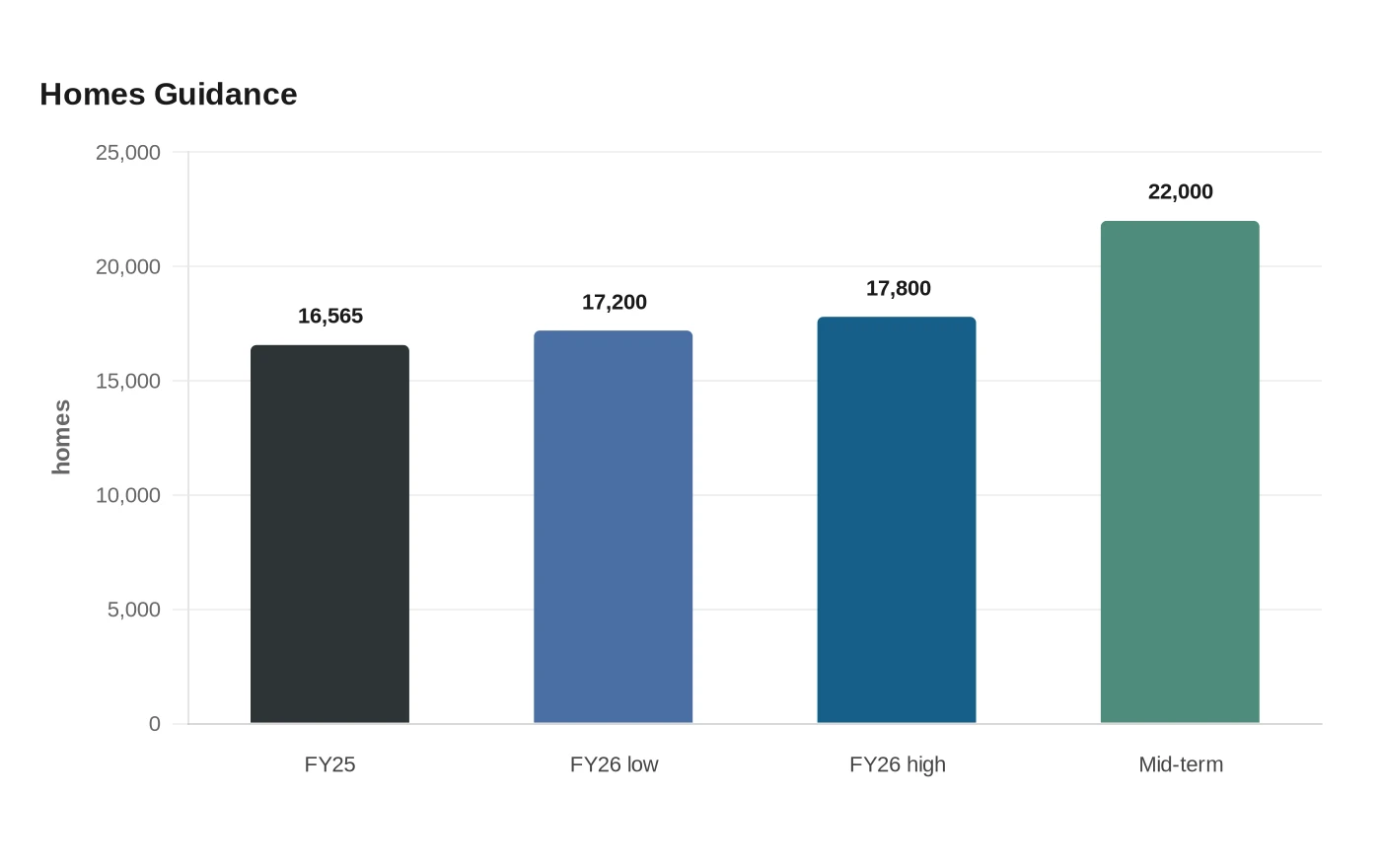
Task: Click the 25,000 y-axis tick label
Action: 128,152
